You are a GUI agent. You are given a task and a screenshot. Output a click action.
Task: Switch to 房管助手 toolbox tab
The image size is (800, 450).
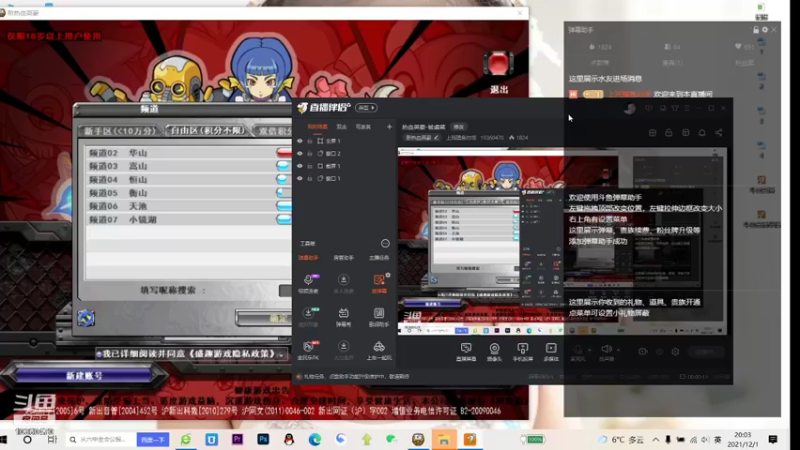(x=343, y=258)
